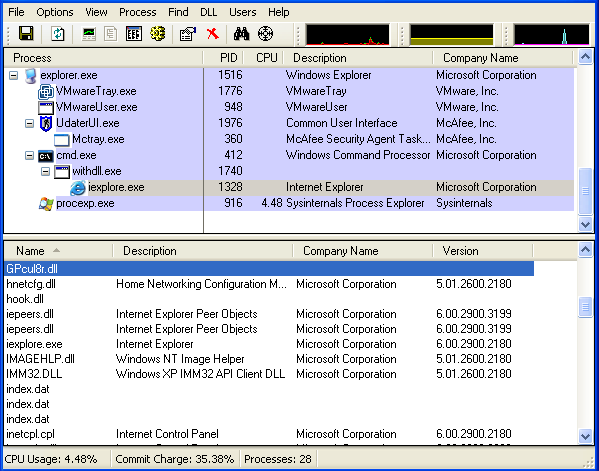Image resolution: width=599 pixels, height=471 pixels.
Task: Click the Commit Charge: 35.38% status entry
Action: coord(175,459)
